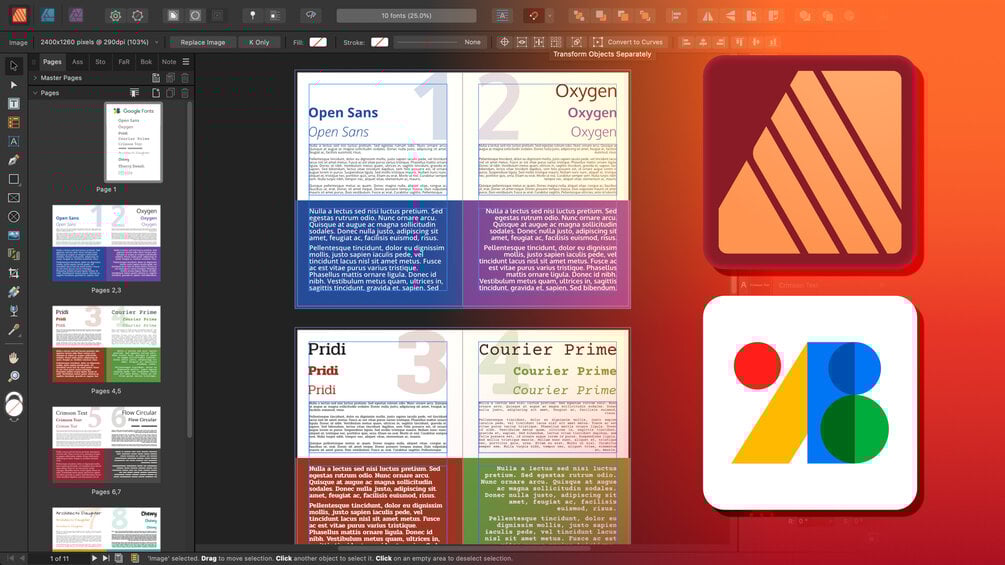Select the Node tool

click(x=13, y=85)
